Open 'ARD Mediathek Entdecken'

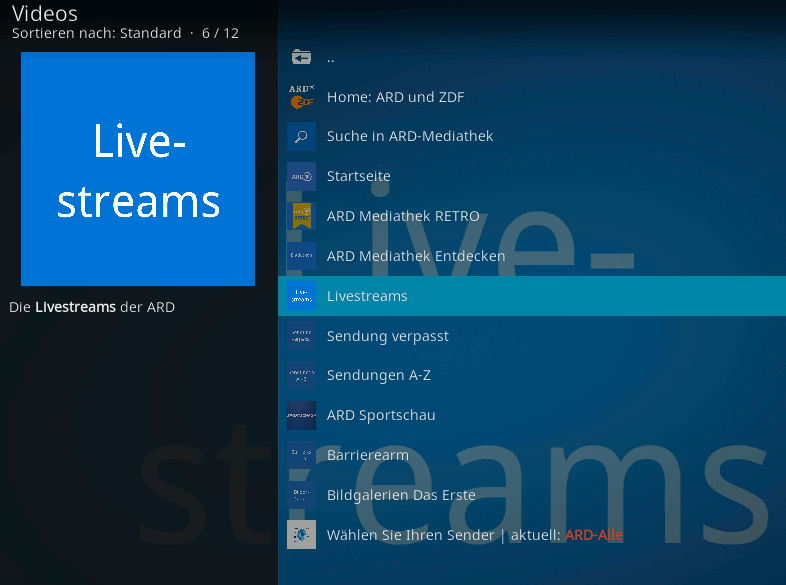pyautogui.click(x=532, y=256)
